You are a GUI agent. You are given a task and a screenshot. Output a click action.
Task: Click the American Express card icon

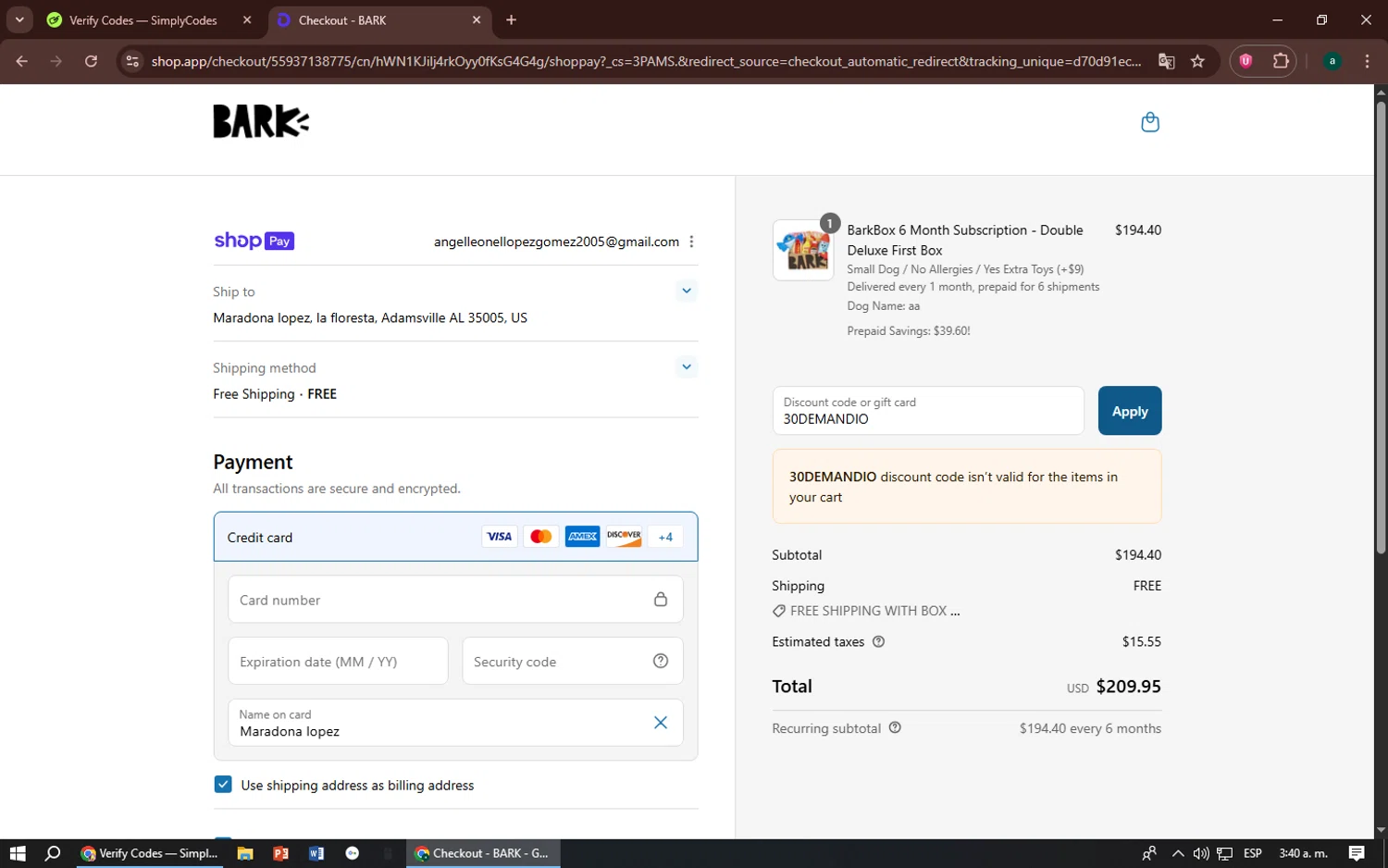(x=583, y=537)
